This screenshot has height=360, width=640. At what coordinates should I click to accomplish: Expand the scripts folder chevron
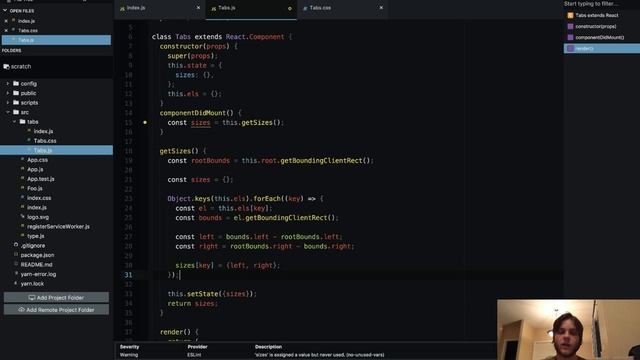pyautogui.click(x=7, y=103)
